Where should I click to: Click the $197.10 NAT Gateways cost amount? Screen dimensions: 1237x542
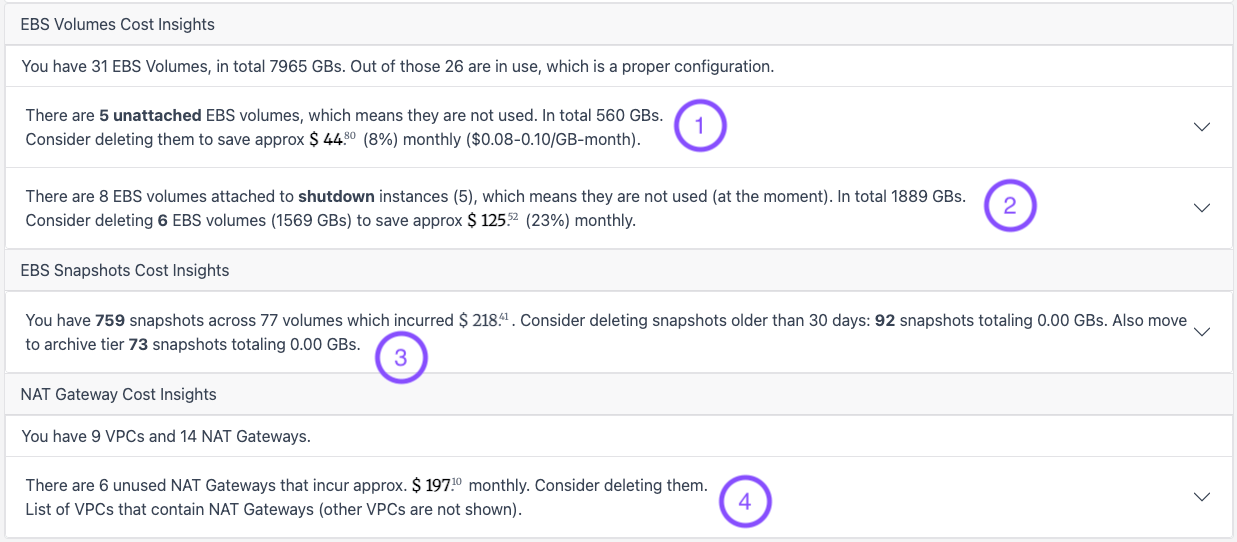[x=437, y=485]
